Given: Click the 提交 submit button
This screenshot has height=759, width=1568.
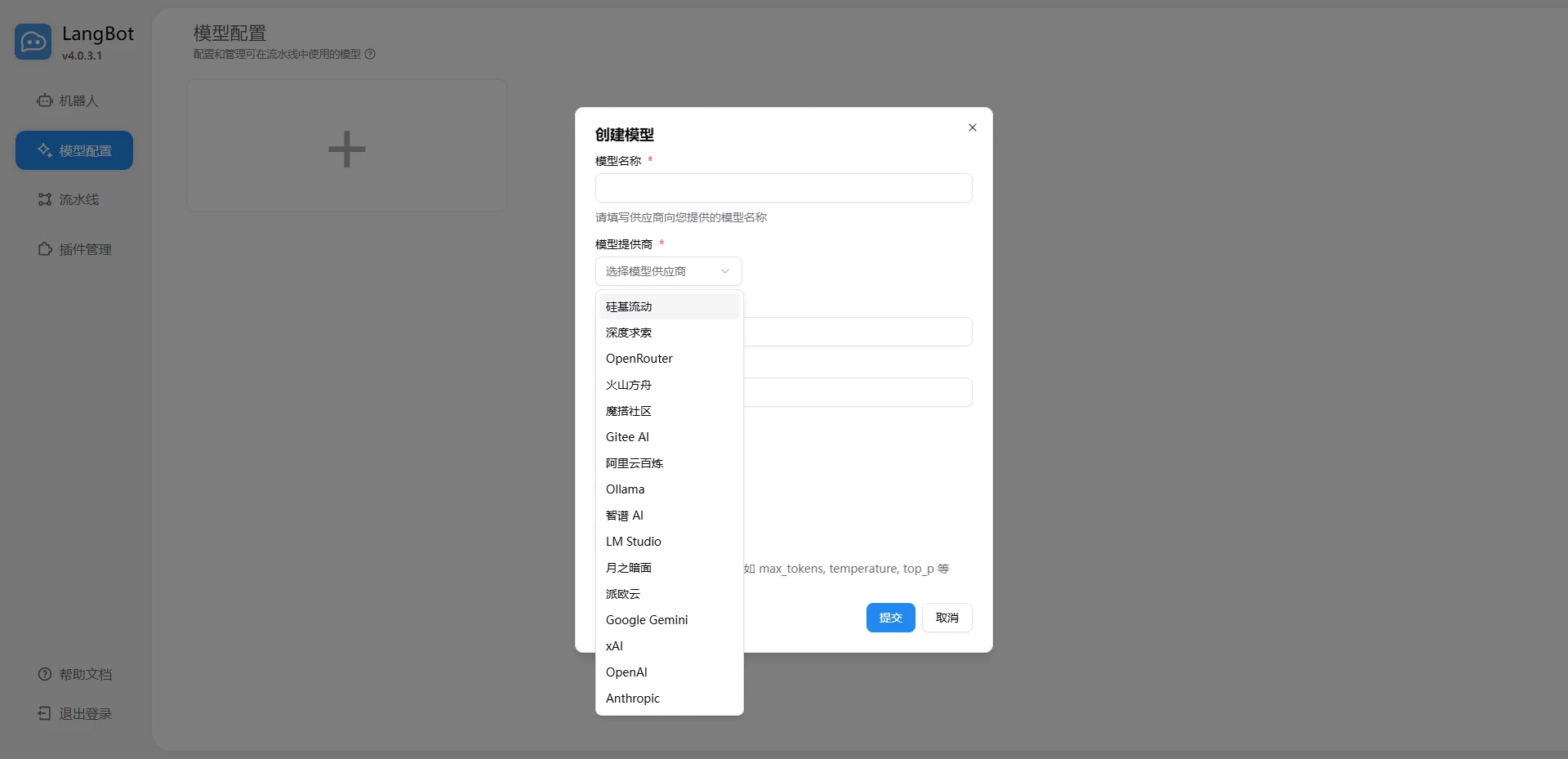Looking at the screenshot, I should [890, 618].
